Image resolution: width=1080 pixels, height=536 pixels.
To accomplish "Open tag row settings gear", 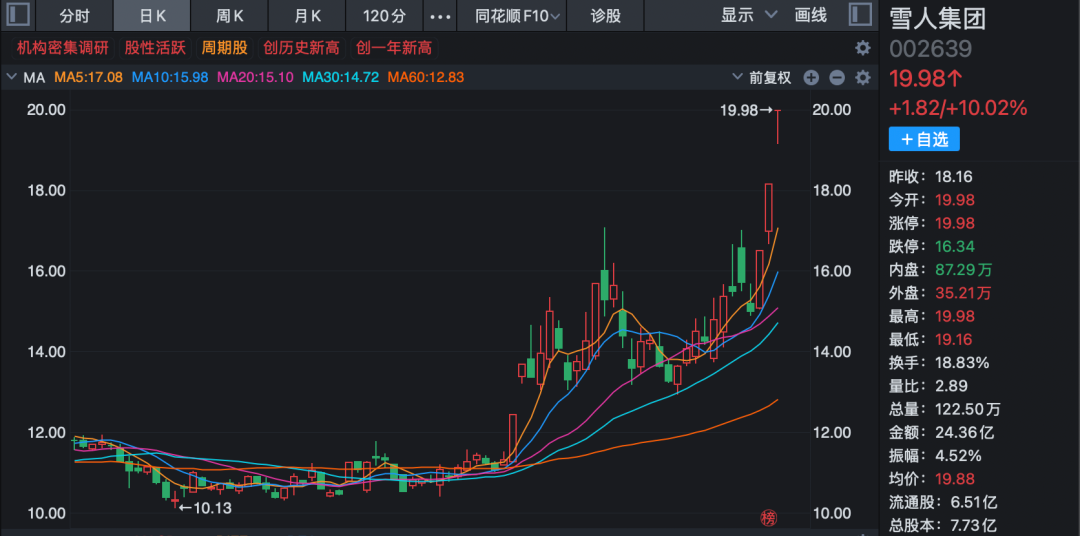I will (862, 48).
